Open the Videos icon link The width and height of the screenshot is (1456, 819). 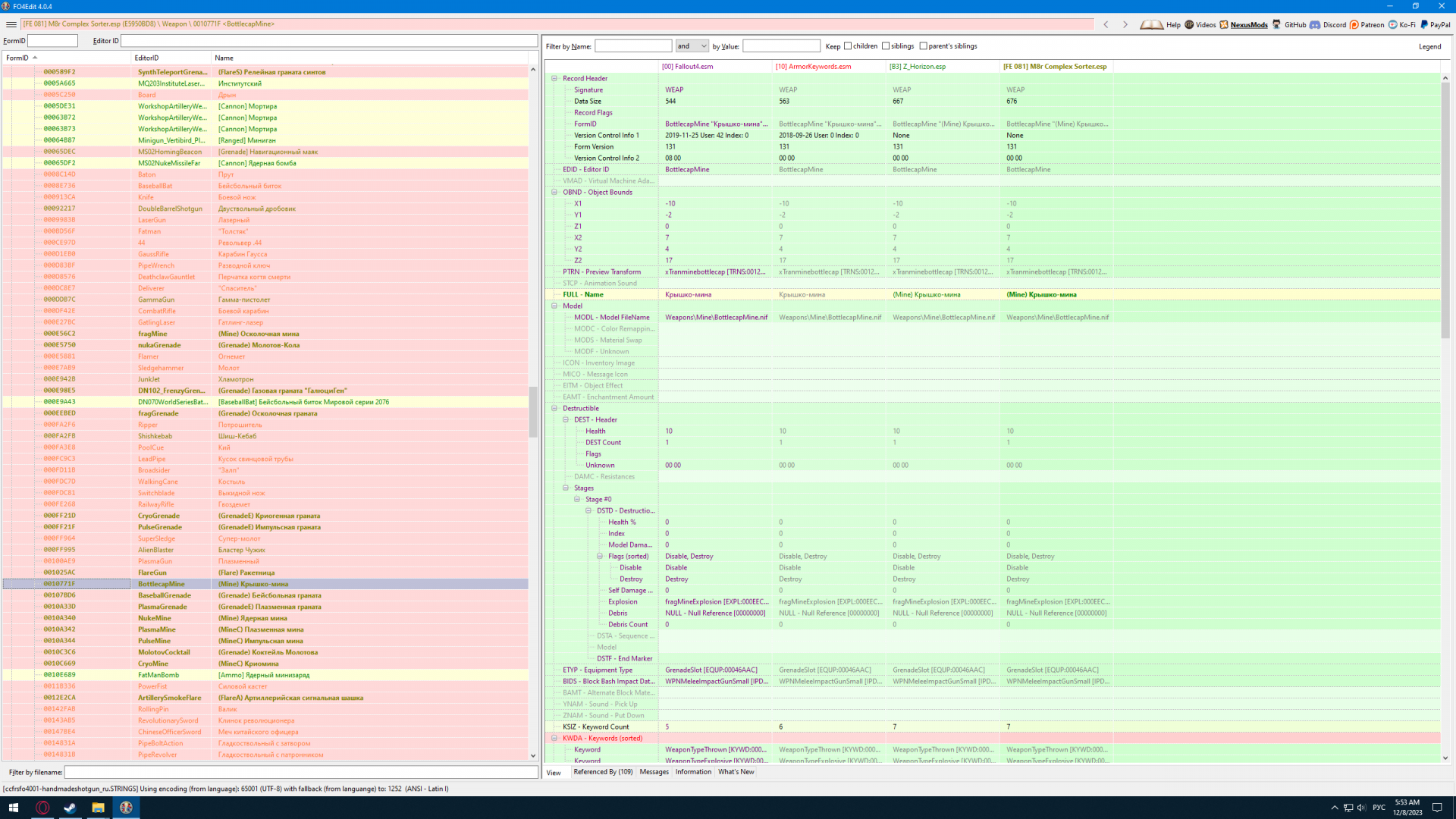click(1189, 24)
